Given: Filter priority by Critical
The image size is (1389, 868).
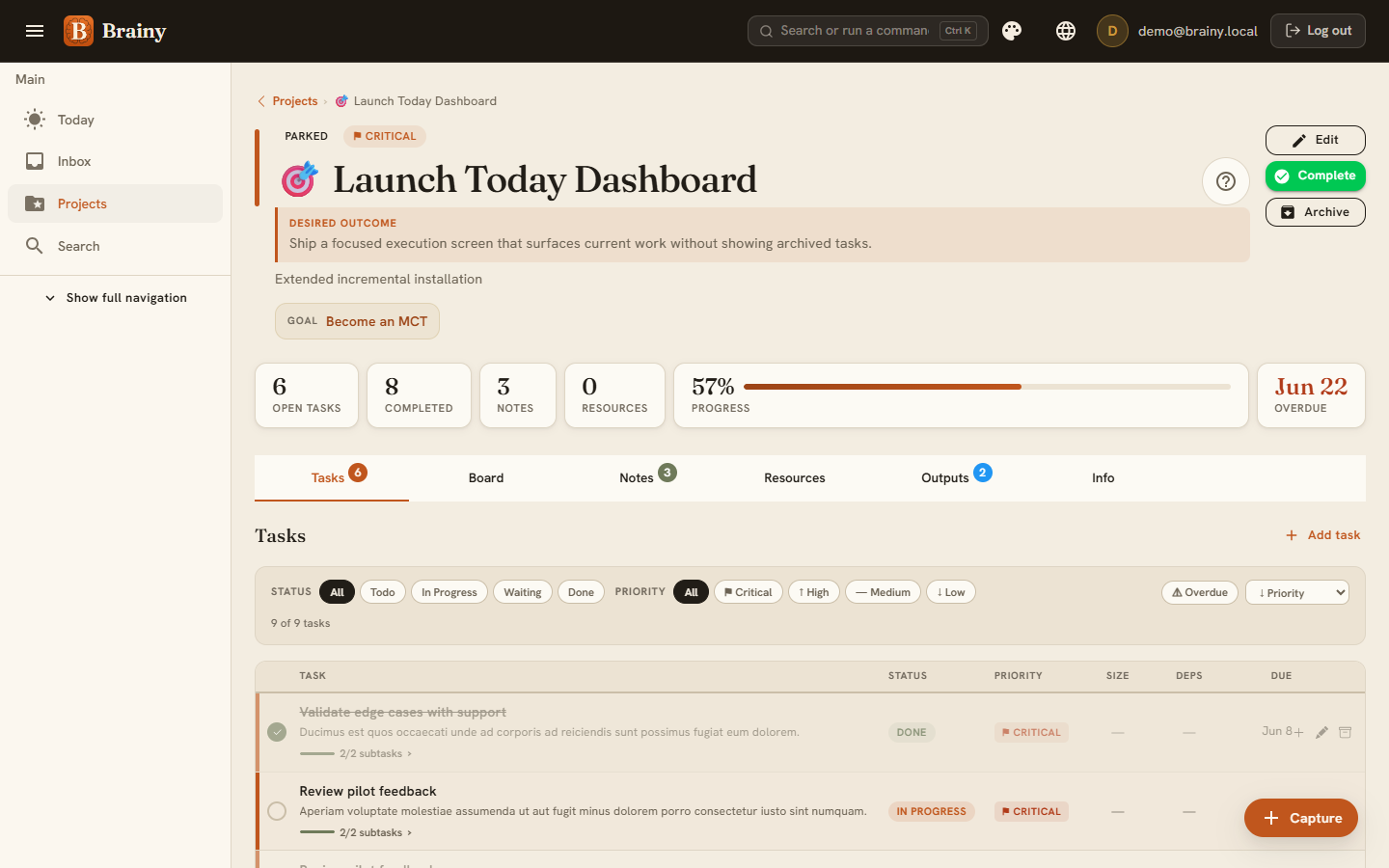Looking at the screenshot, I should 749,592.
